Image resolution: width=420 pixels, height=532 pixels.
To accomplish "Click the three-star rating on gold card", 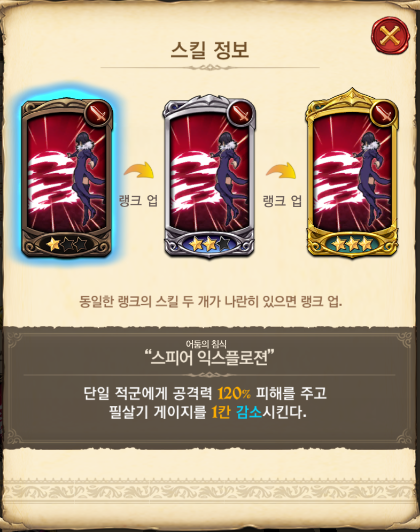I will coord(352,244).
